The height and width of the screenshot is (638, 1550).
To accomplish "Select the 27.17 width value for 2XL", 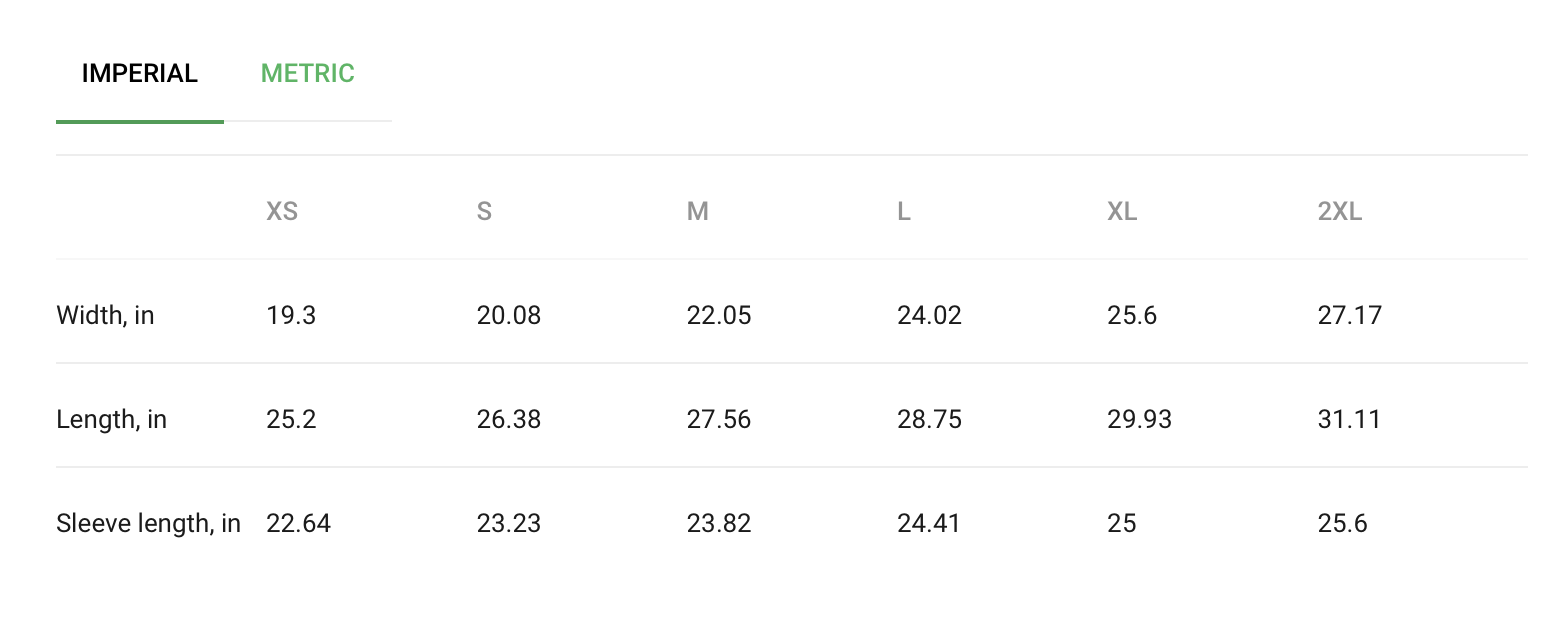I will (1350, 316).
